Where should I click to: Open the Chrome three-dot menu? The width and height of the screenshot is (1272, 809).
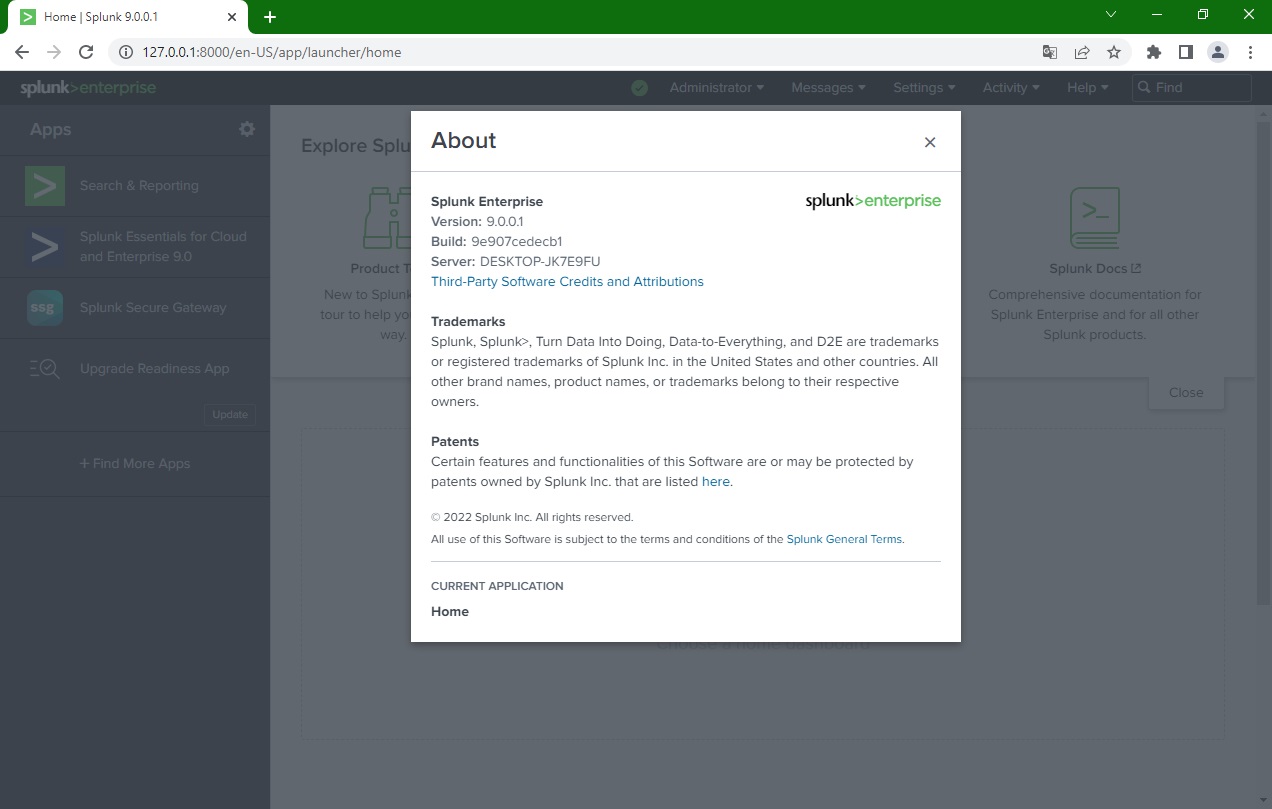tap(1250, 52)
